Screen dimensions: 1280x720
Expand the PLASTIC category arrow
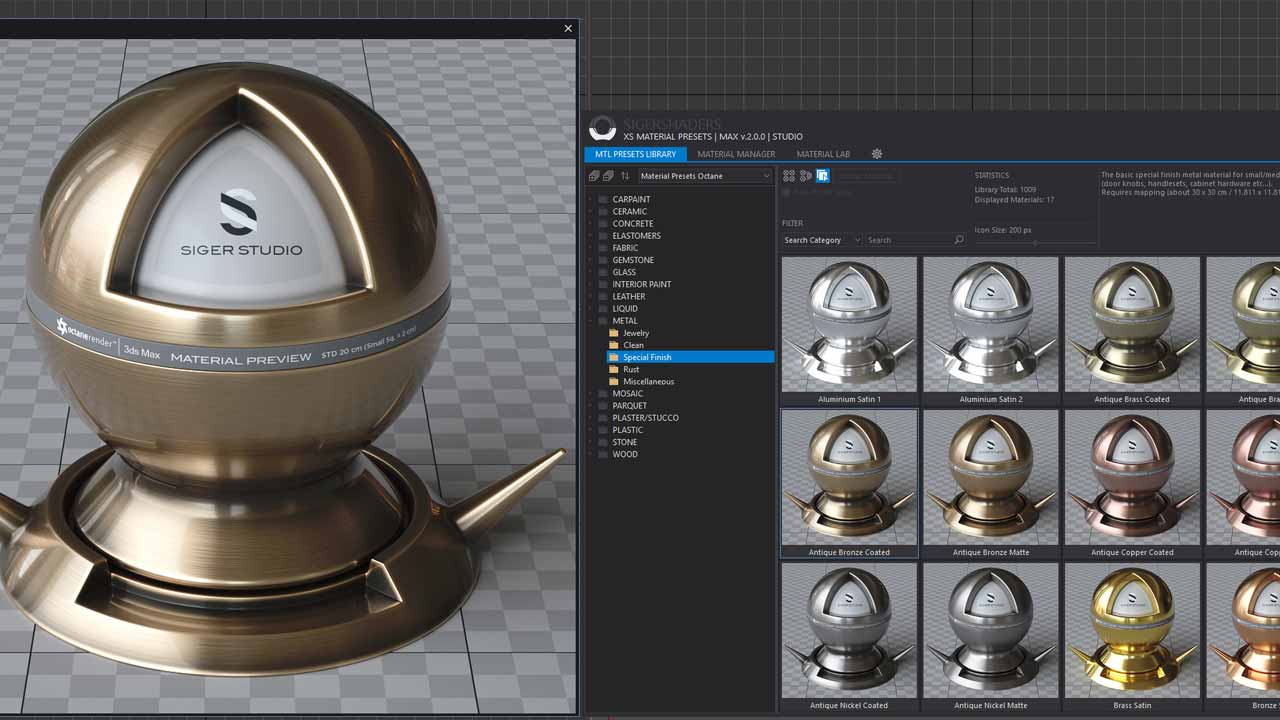591,430
